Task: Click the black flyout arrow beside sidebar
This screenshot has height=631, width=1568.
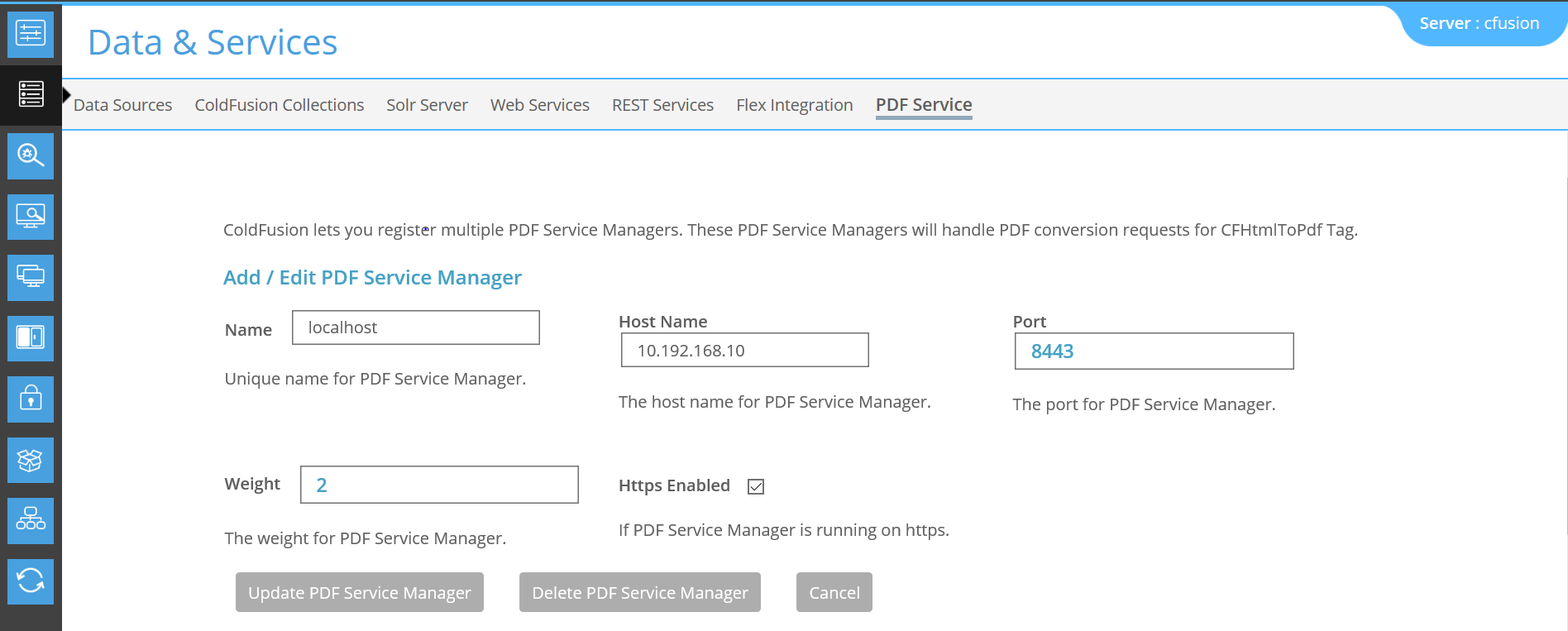Action: coord(67,94)
